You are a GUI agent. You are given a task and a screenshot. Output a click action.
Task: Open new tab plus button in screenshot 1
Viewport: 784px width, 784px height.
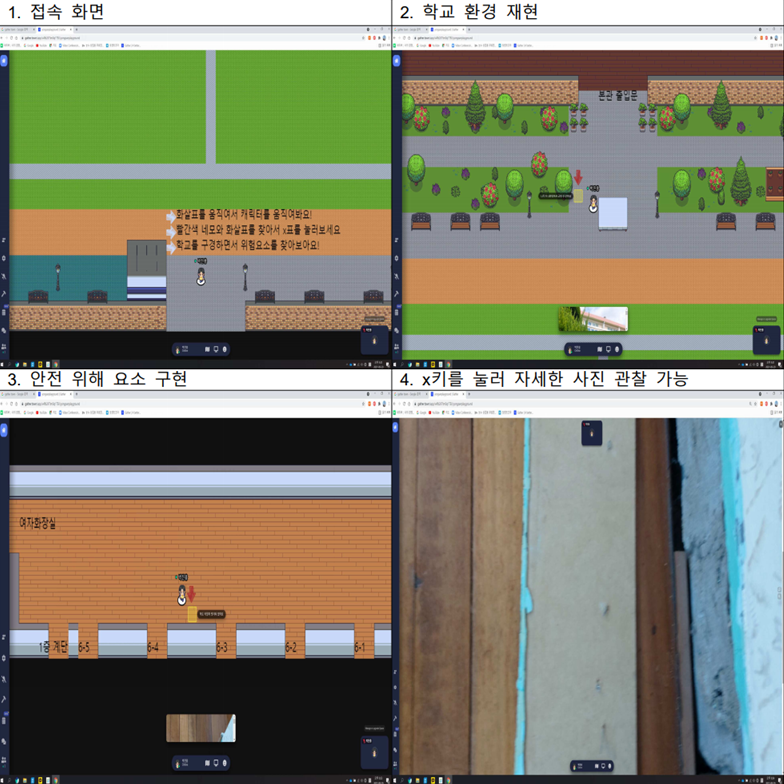76,30
